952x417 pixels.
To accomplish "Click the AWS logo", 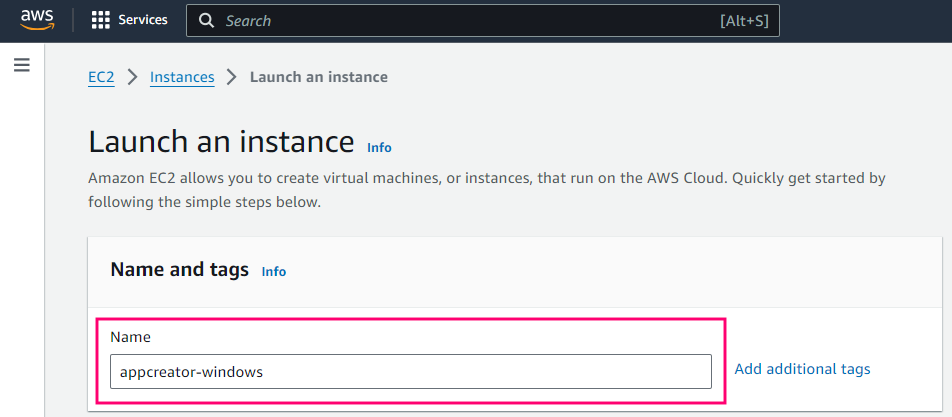I will [x=37, y=20].
